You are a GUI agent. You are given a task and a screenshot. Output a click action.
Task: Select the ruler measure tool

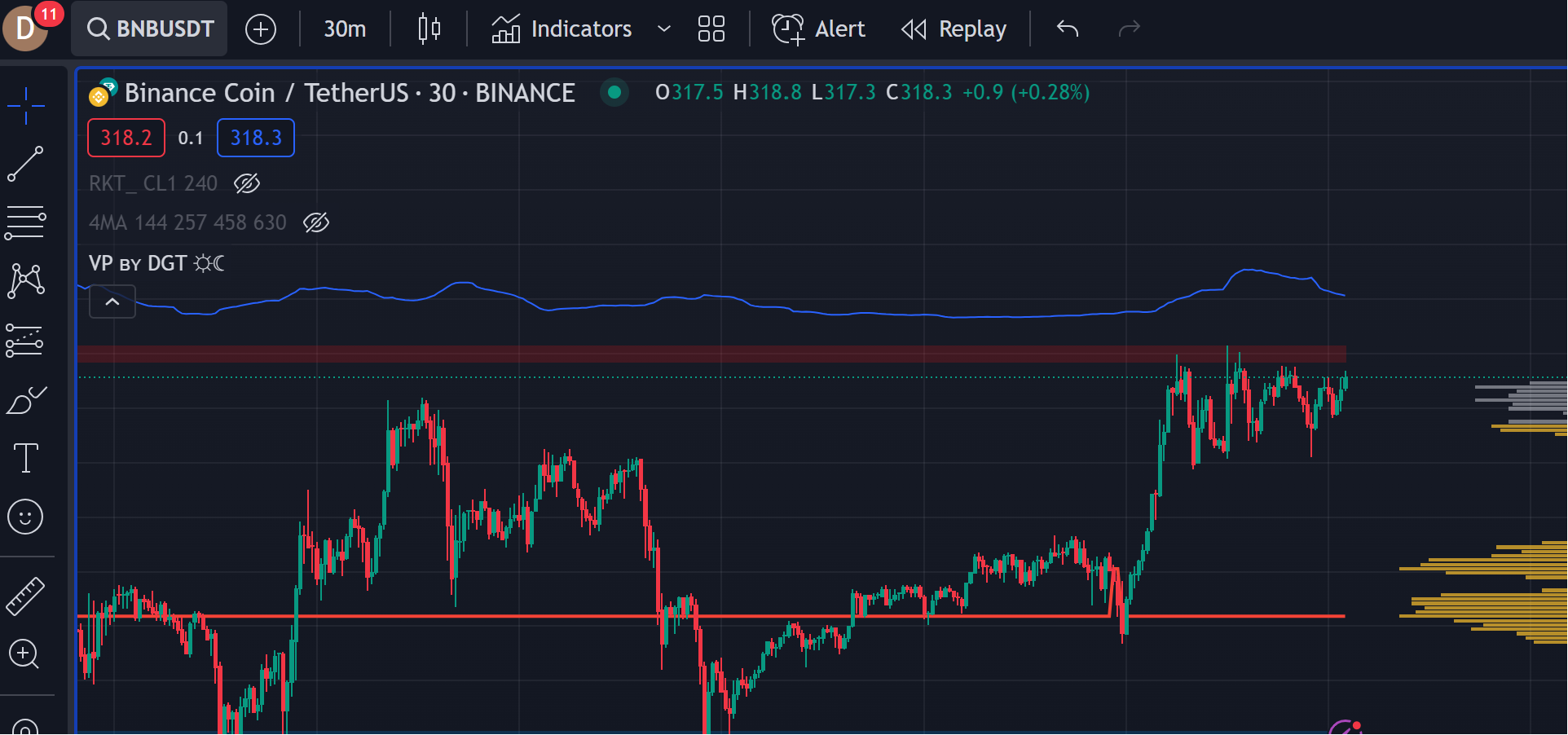tap(26, 596)
